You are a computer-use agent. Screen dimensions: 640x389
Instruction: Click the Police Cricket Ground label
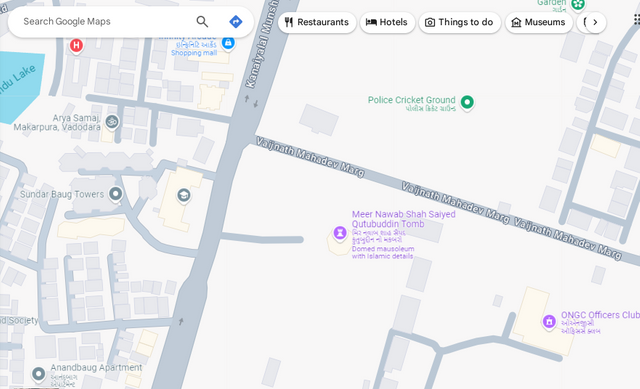point(411,100)
